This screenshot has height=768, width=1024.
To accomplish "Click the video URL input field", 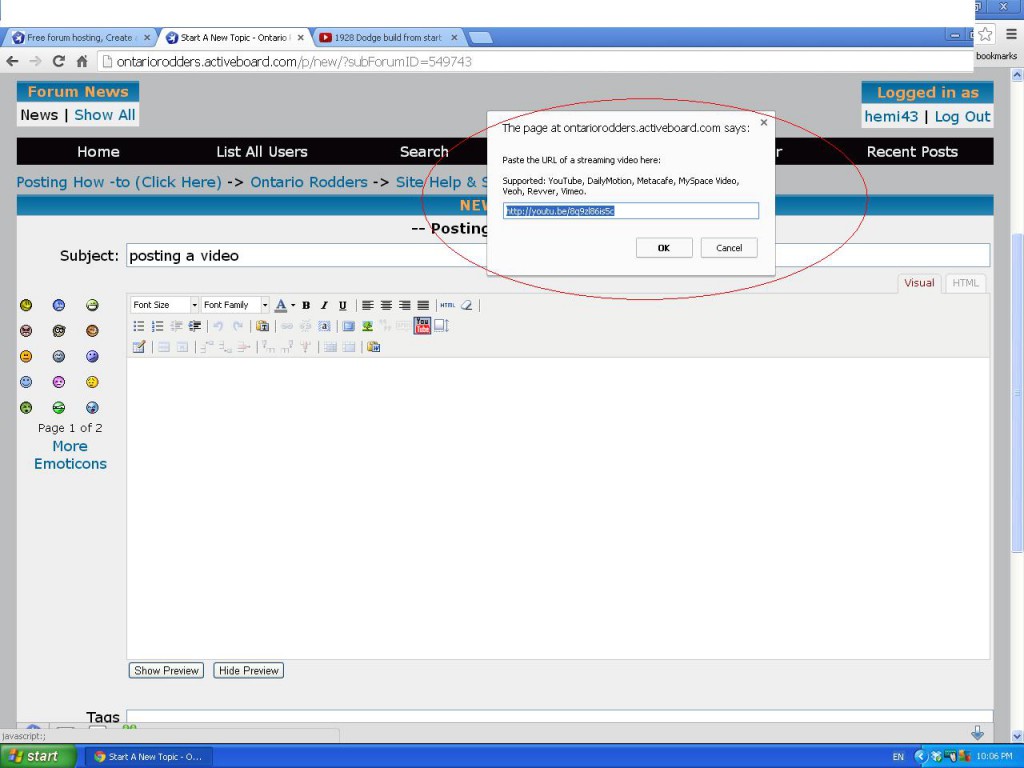I will tap(631, 211).
